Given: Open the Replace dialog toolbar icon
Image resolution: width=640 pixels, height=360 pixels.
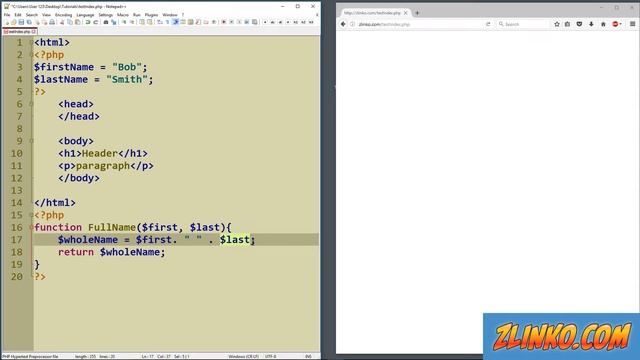Looking at the screenshot, I should point(113,22).
